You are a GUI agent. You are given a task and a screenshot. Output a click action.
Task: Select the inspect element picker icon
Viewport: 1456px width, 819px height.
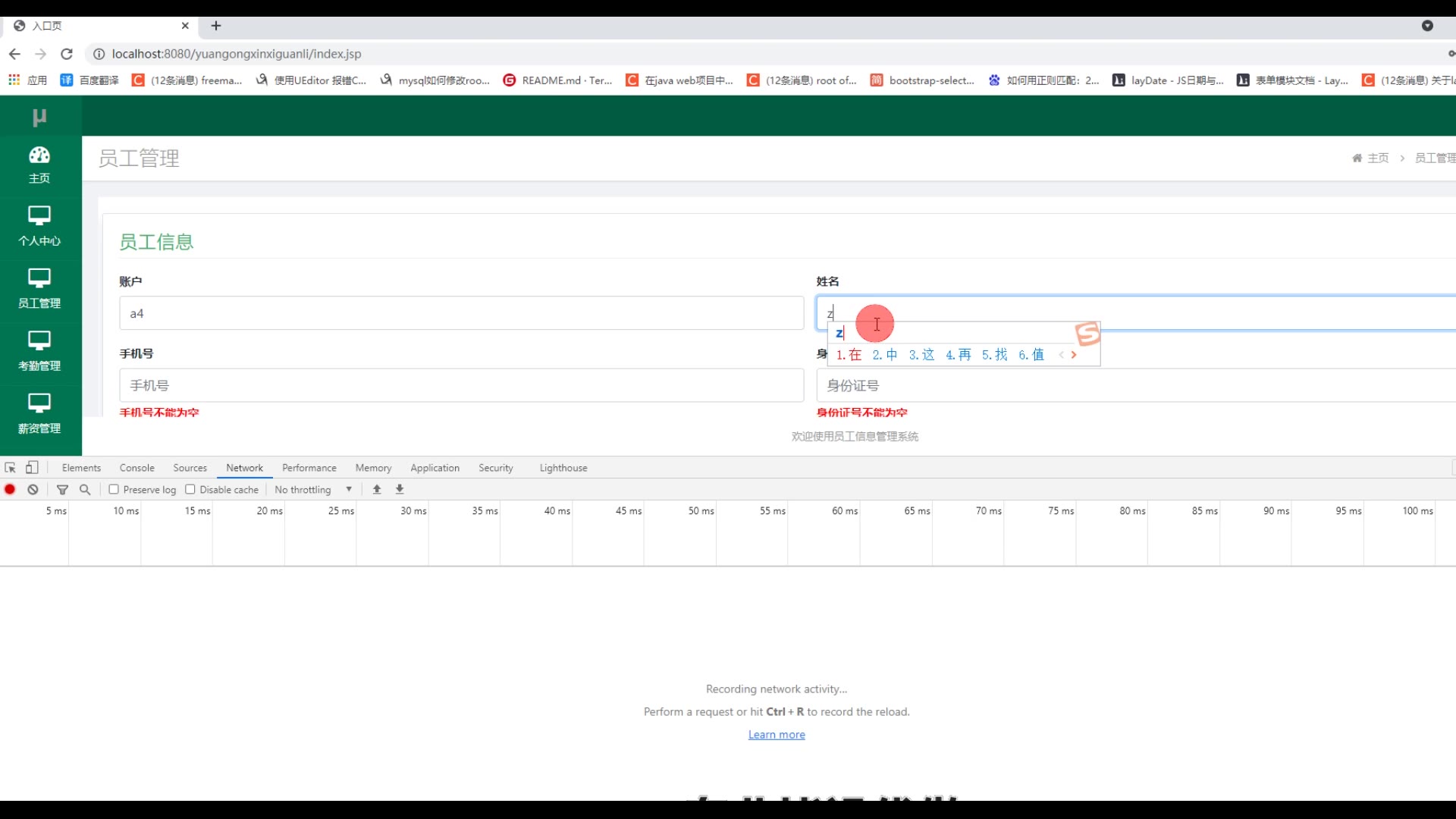10,468
